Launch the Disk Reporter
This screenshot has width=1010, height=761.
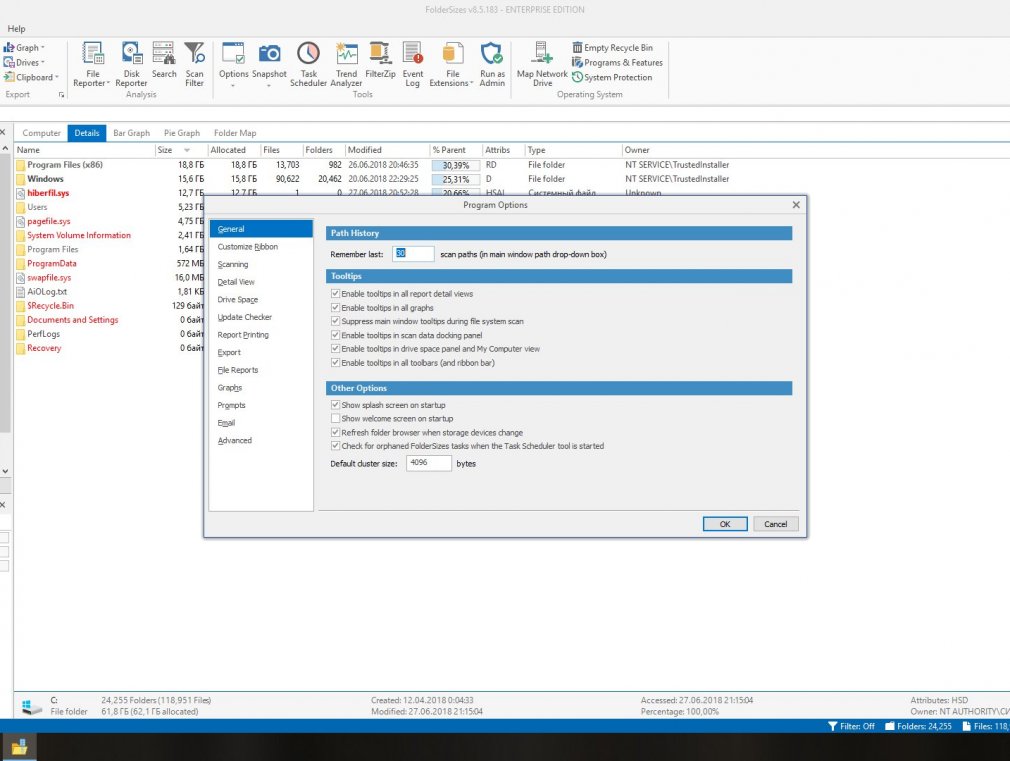coord(131,64)
